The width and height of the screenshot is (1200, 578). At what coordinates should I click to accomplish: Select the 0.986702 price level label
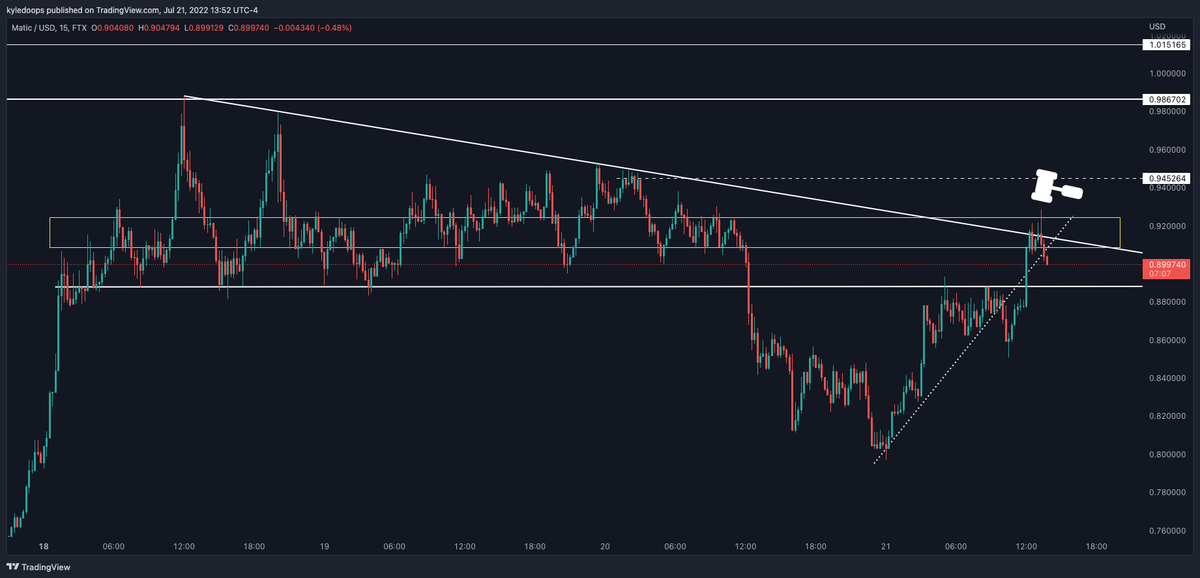coord(1165,100)
